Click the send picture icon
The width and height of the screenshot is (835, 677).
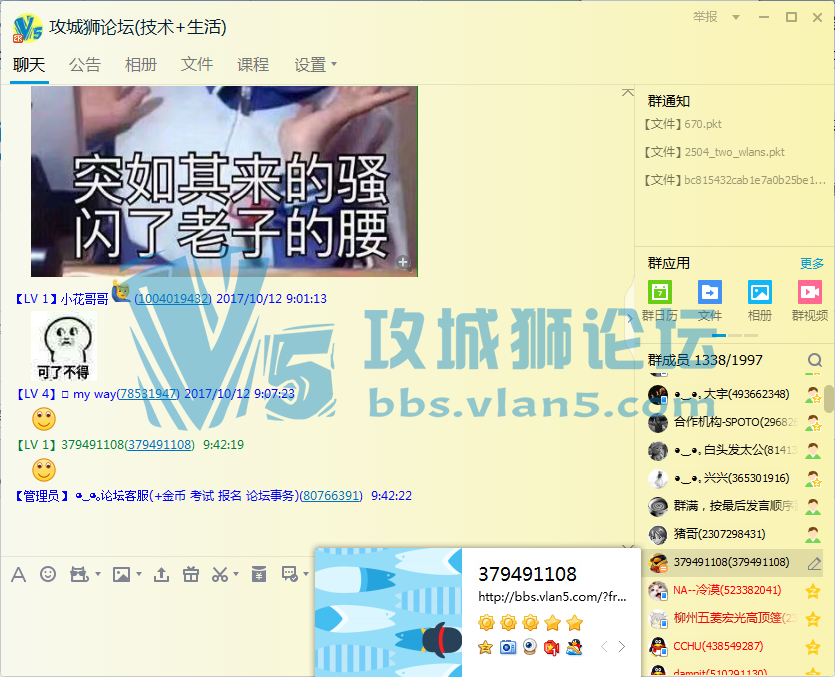tap(121, 574)
